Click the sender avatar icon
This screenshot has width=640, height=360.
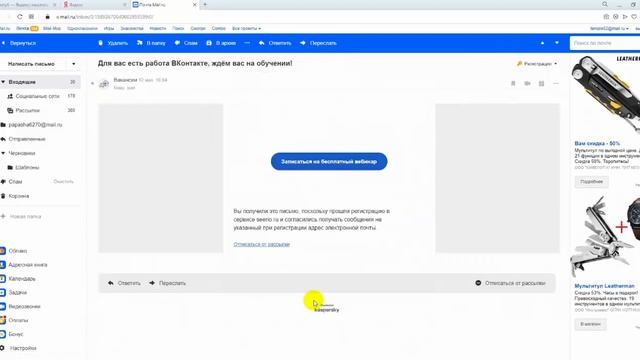[104, 84]
